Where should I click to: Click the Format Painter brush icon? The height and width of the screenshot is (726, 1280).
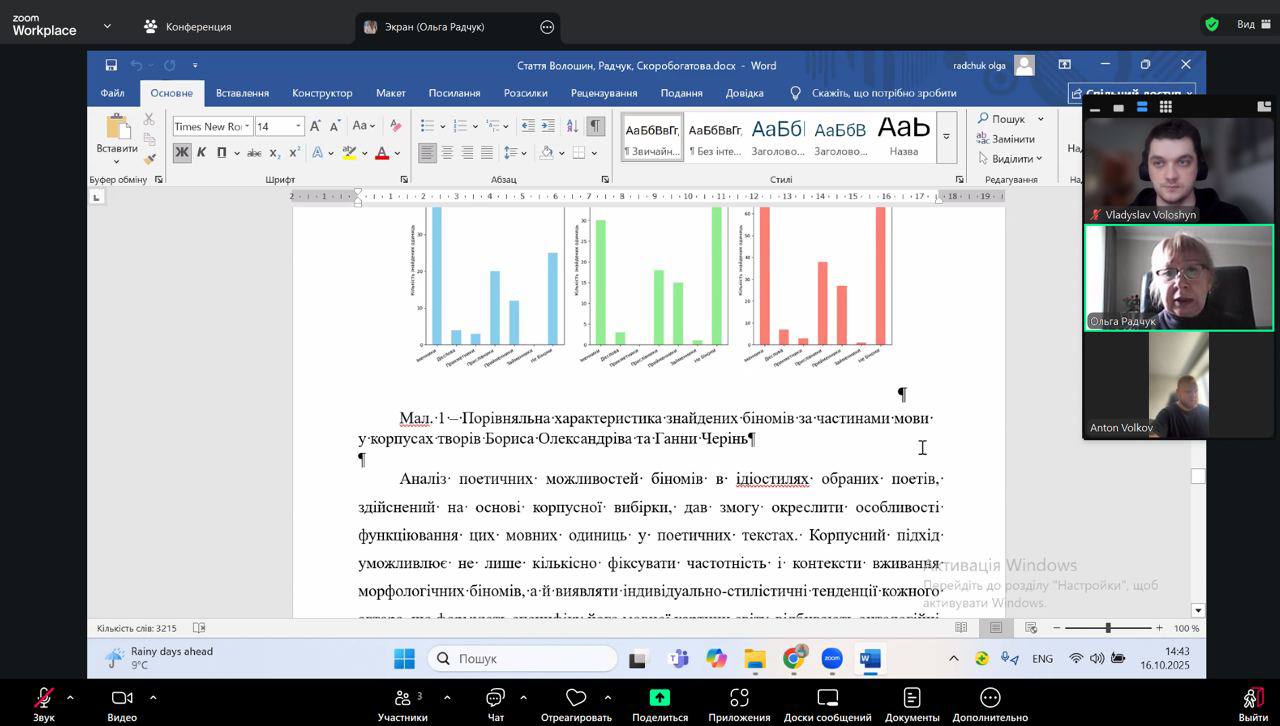[x=149, y=158]
